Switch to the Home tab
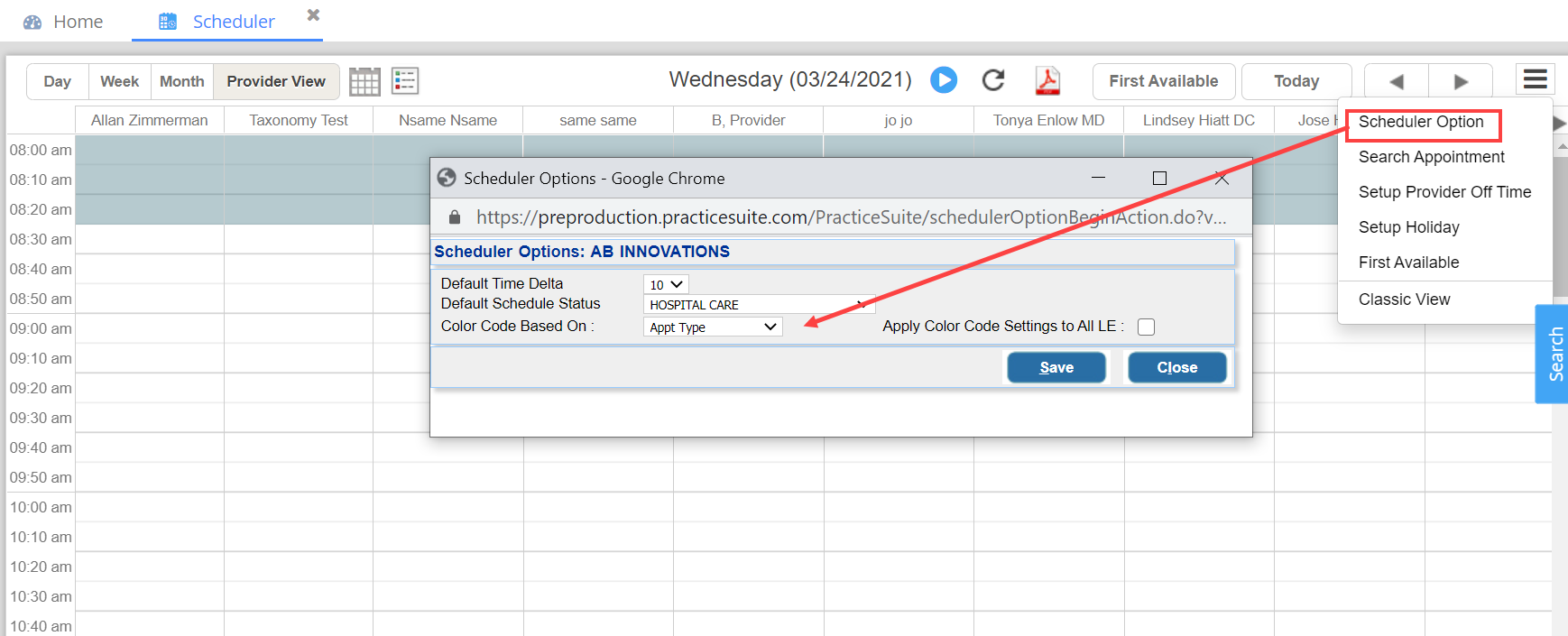 tap(63, 22)
